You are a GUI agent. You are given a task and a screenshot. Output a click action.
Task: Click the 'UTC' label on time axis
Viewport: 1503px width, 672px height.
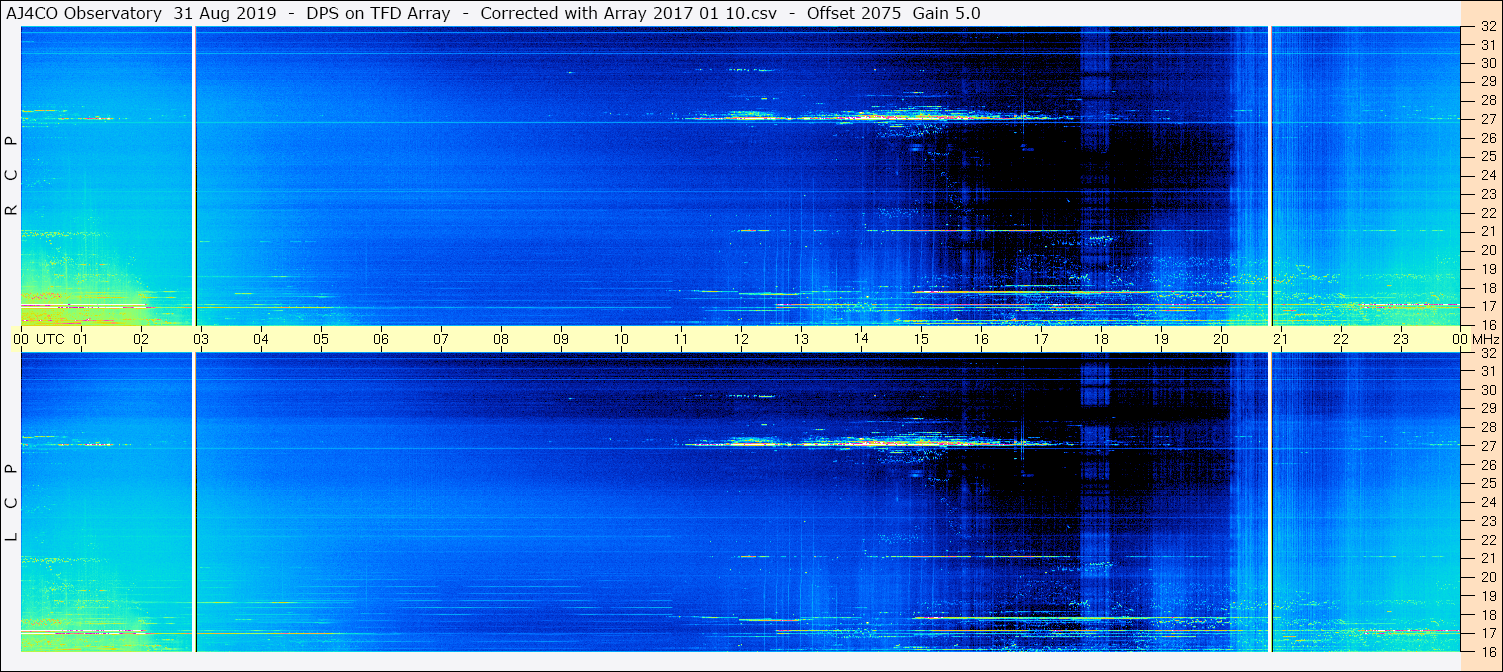[x=50, y=339]
